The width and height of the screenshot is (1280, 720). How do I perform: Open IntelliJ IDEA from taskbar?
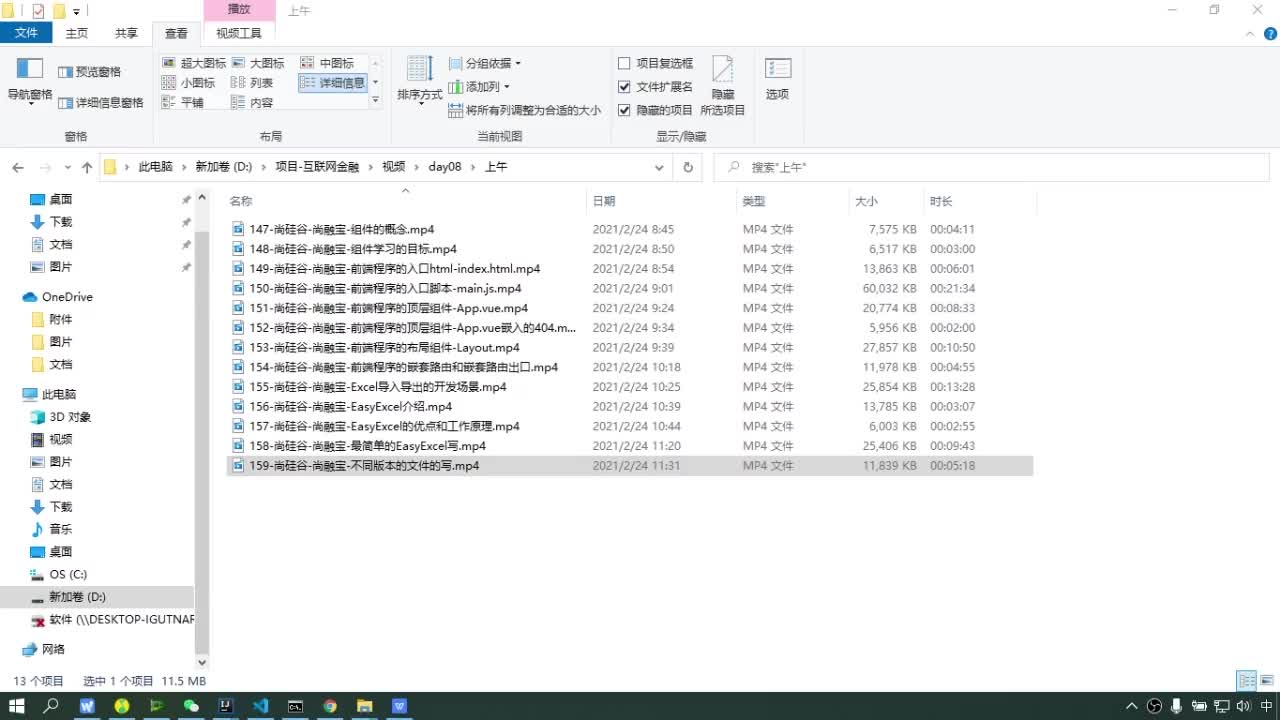(x=226, y=705)
